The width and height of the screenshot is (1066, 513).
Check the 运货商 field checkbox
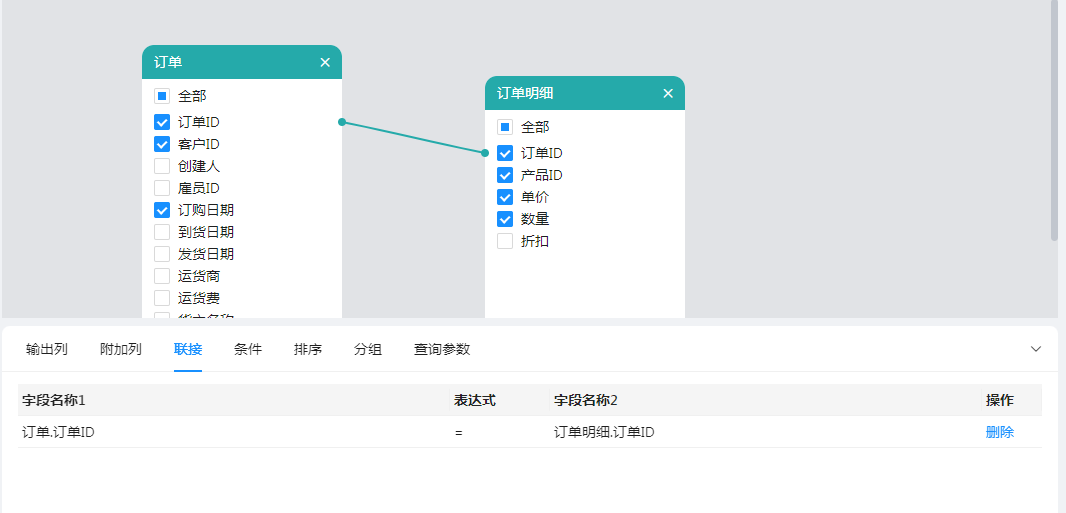162,276
